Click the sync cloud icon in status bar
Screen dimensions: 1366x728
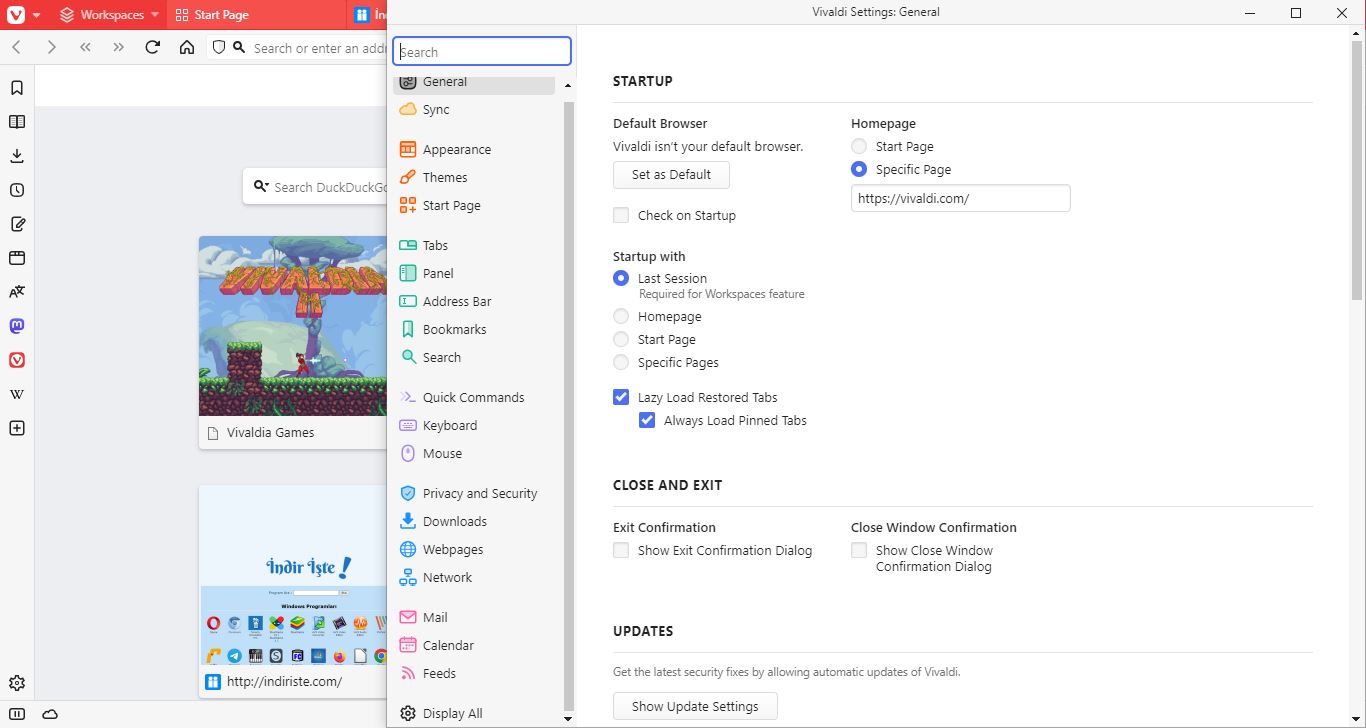[x=50, y=714]
